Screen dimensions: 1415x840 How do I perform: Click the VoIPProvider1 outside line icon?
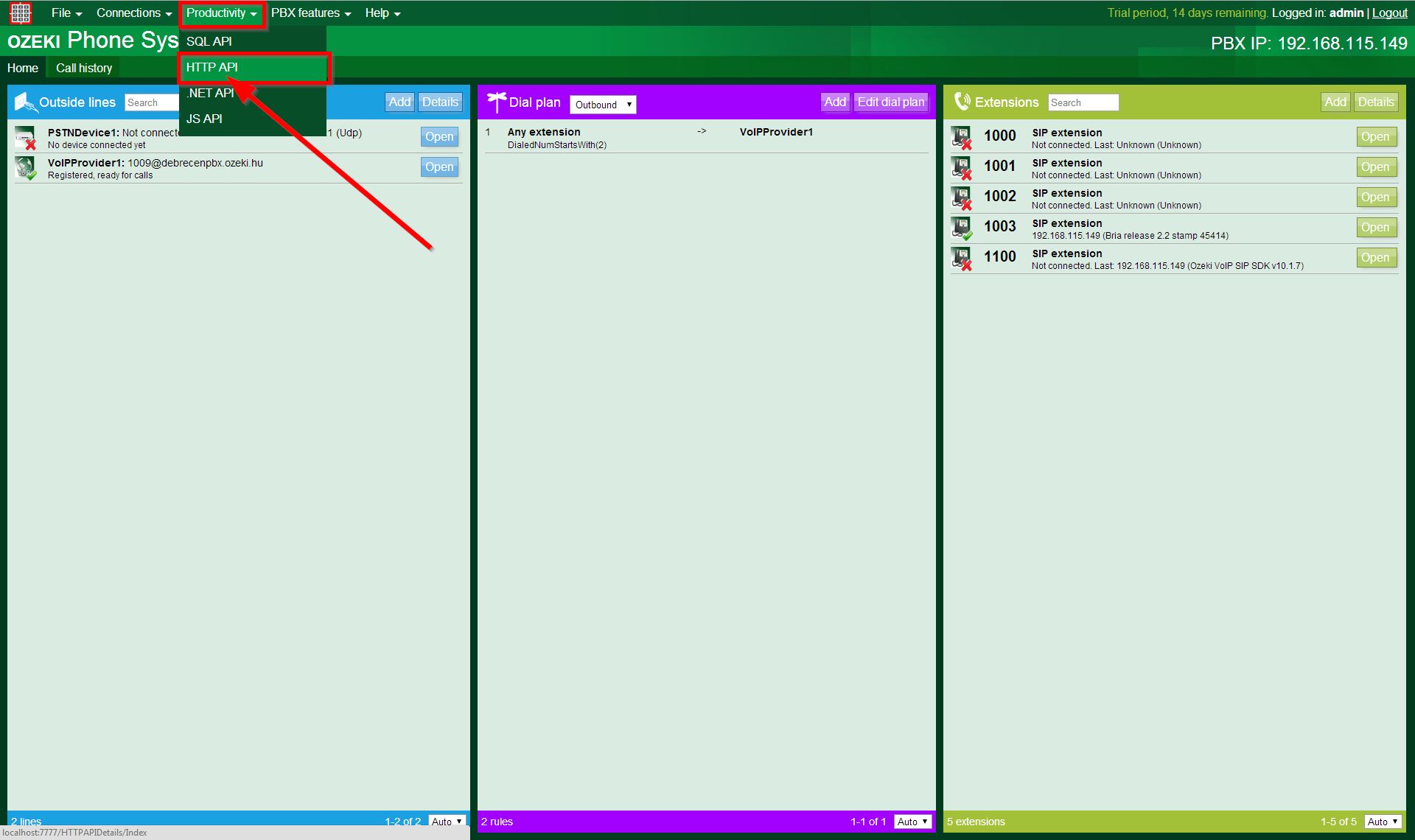27,168
